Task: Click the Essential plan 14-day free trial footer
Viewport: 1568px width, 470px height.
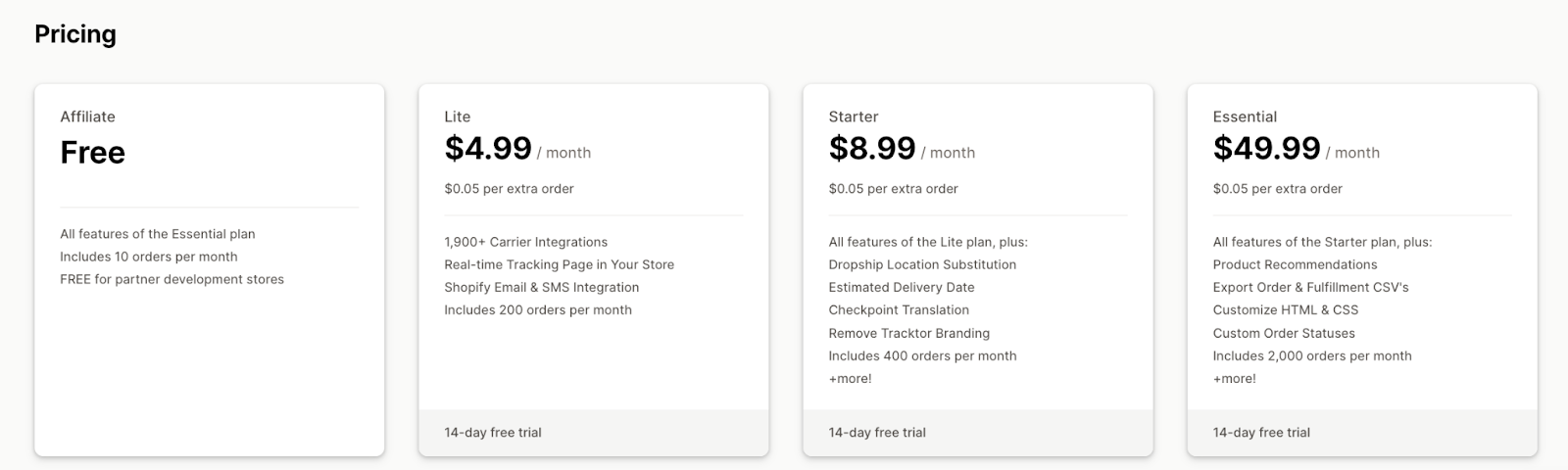Action: pyautogui.click(x=1362, y=433)
